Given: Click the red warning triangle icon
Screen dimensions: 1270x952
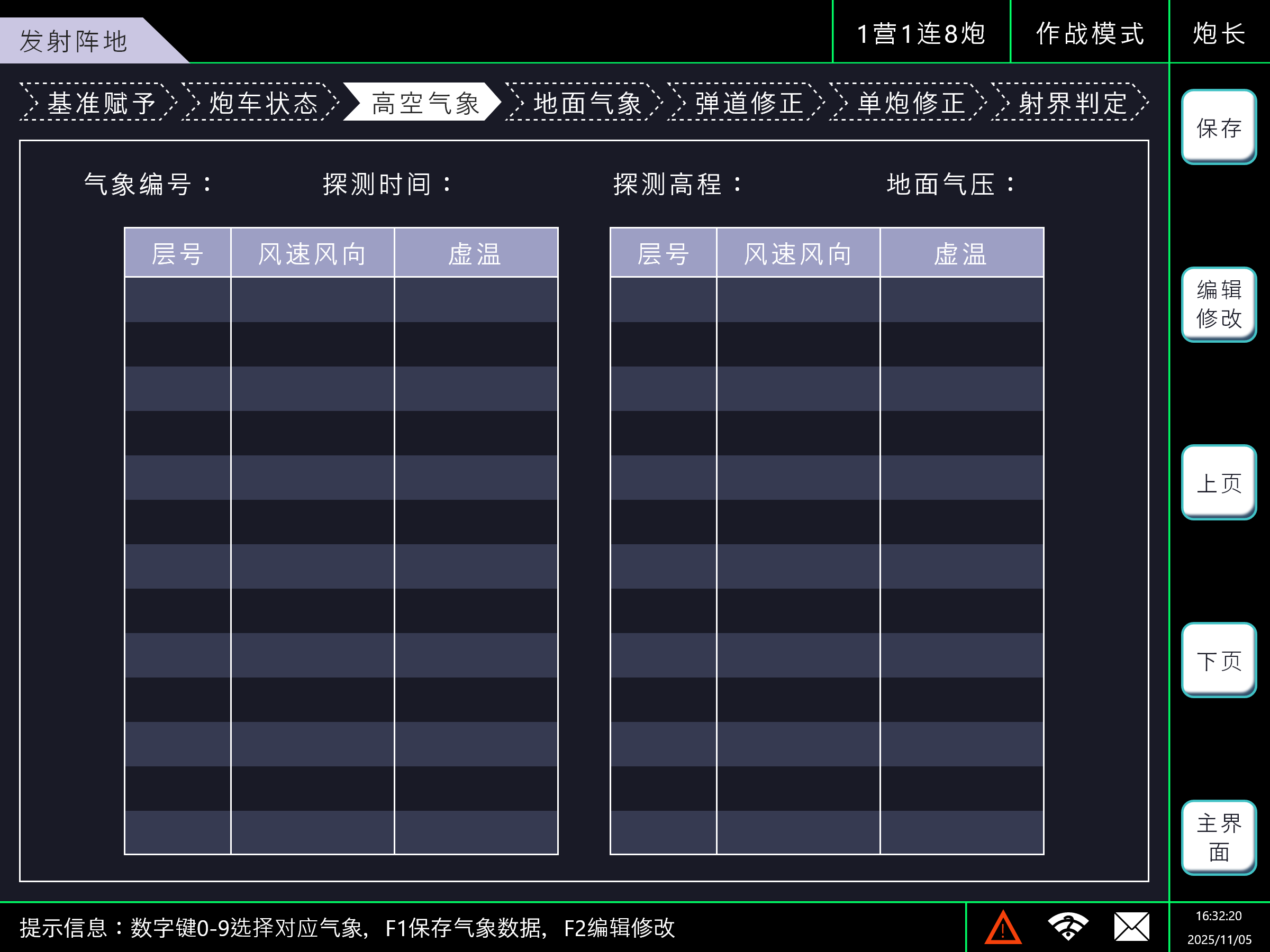Looking at the screenshot, I should (x=1002, y=927).
